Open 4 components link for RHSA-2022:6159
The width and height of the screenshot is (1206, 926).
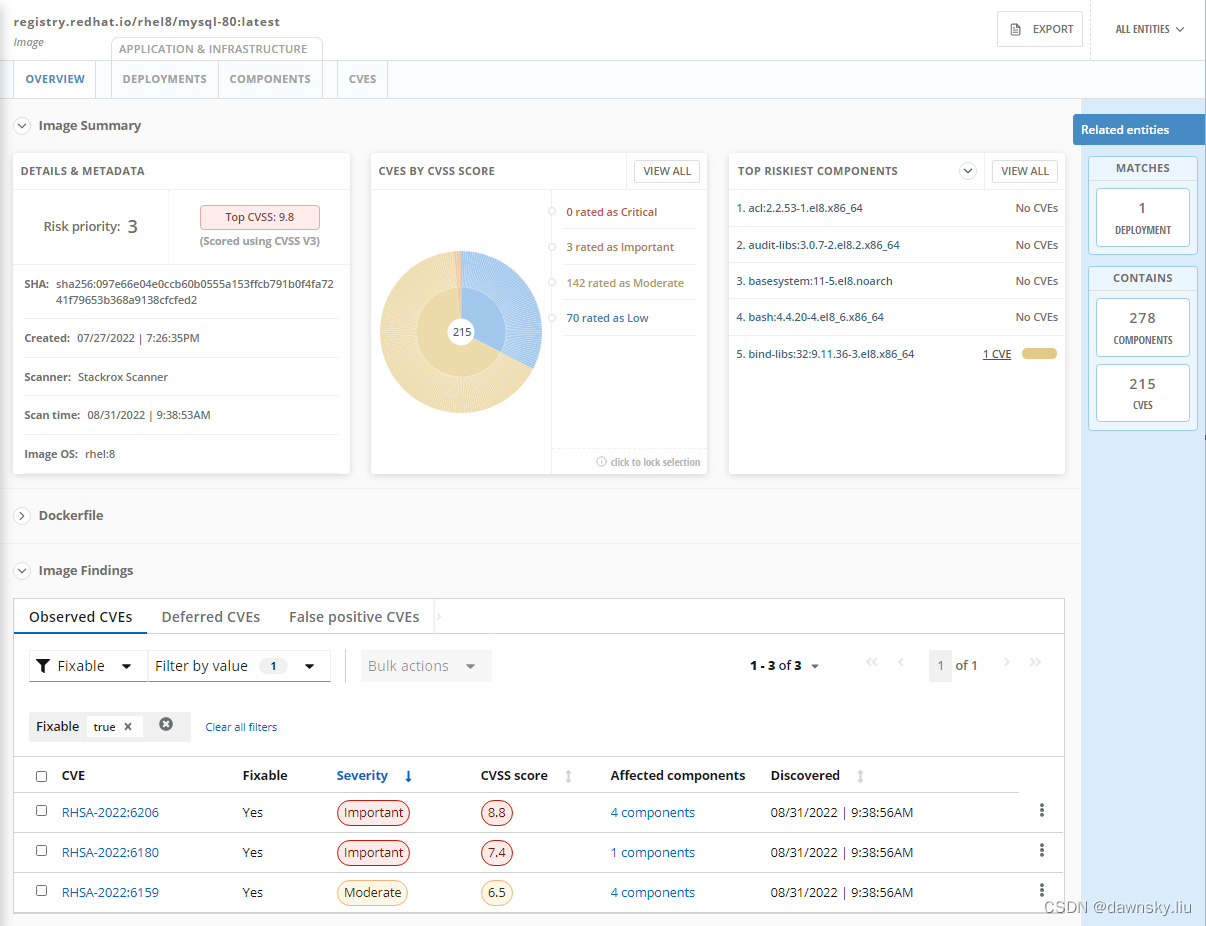tap(652, 893)
